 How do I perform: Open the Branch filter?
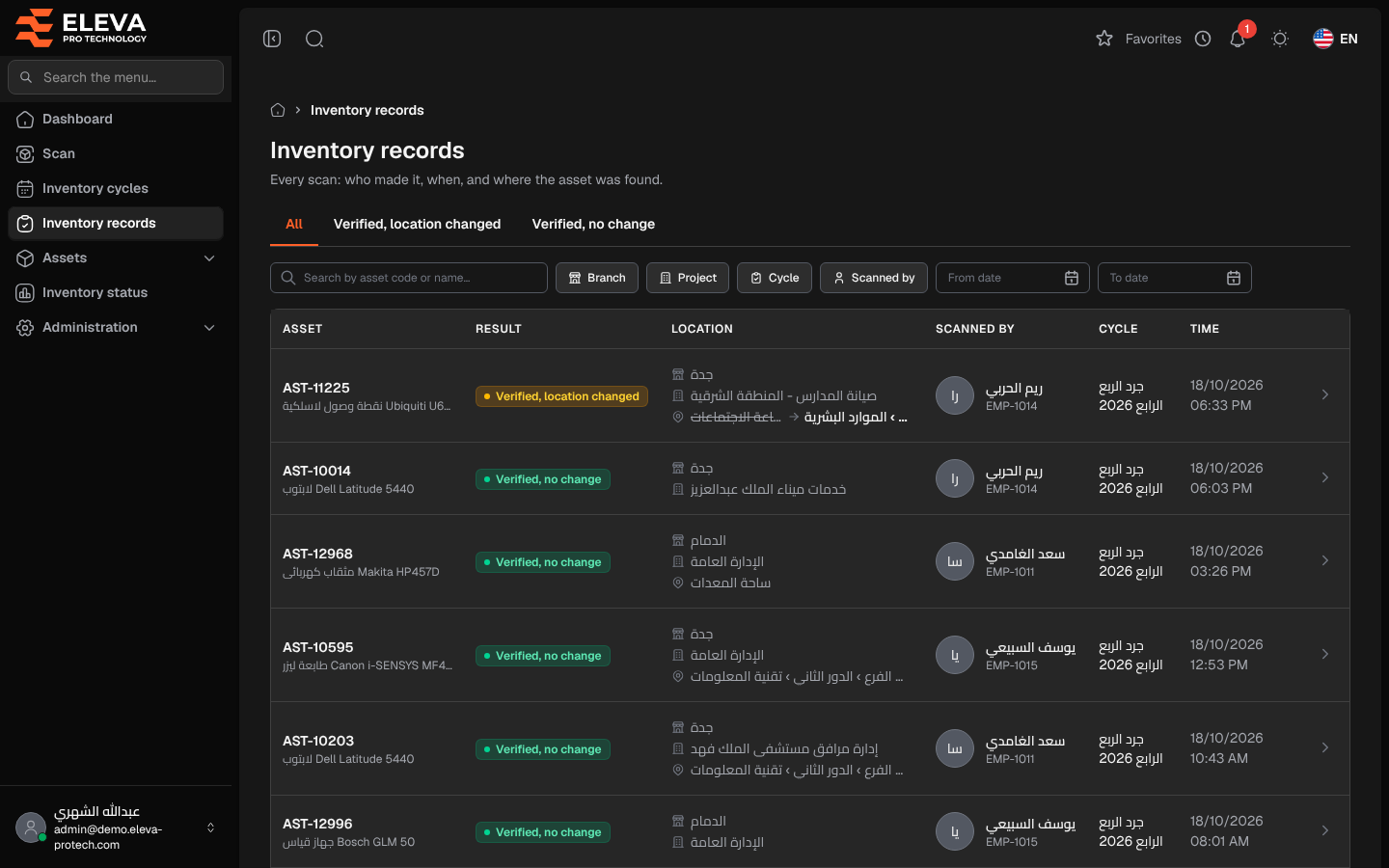[597, 278]
